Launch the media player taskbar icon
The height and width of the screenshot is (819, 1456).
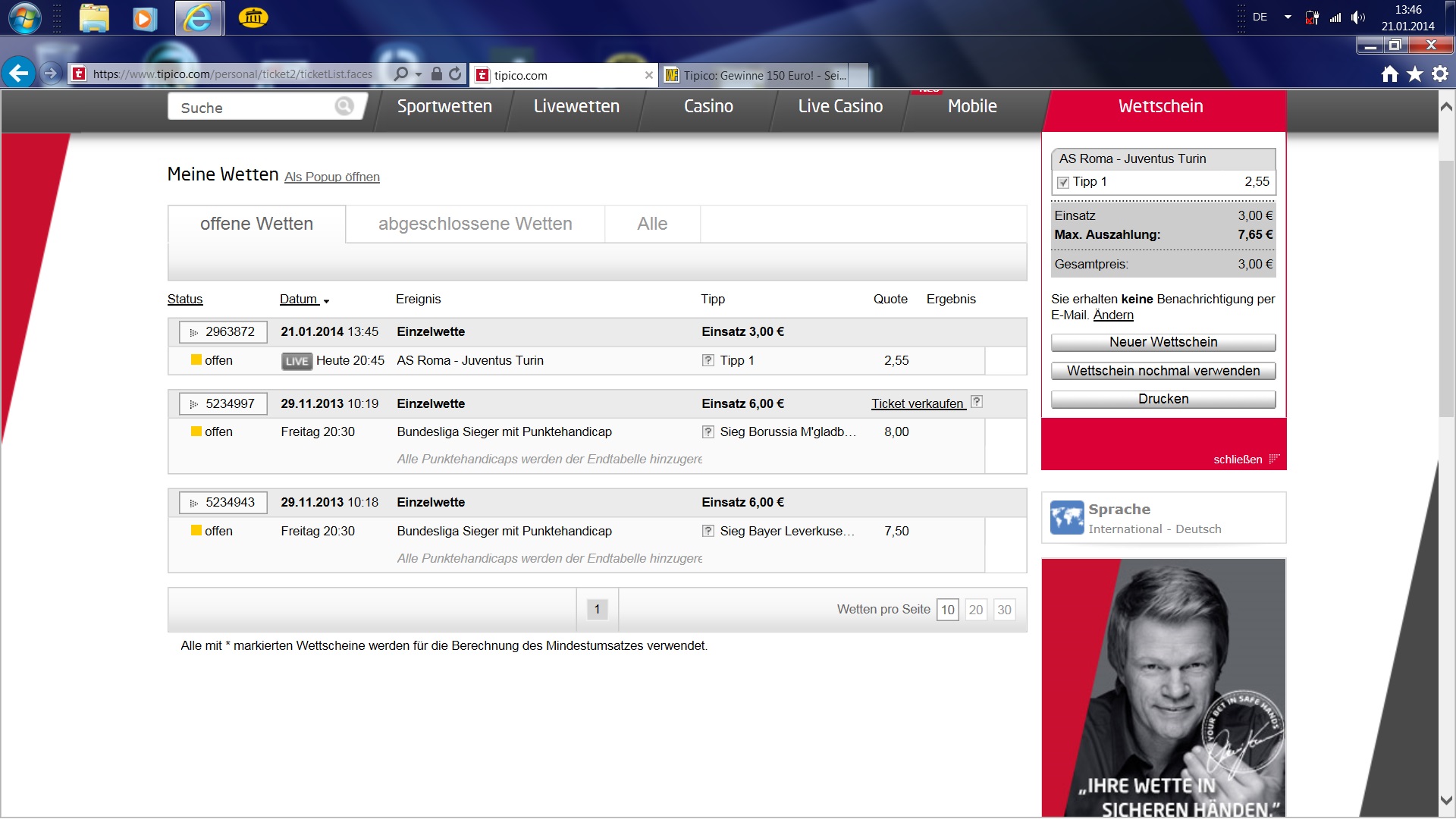[x=144, y=18]
